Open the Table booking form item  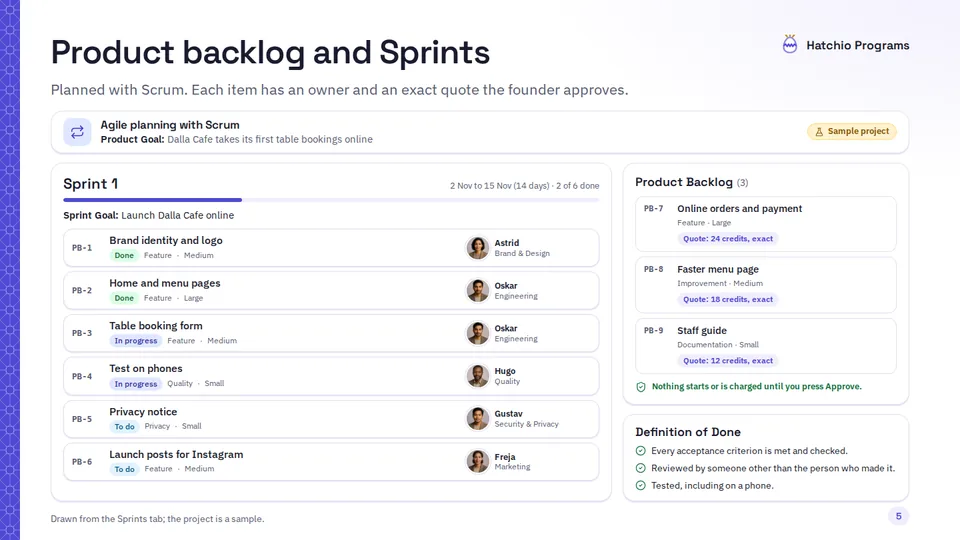coord(331,333)
